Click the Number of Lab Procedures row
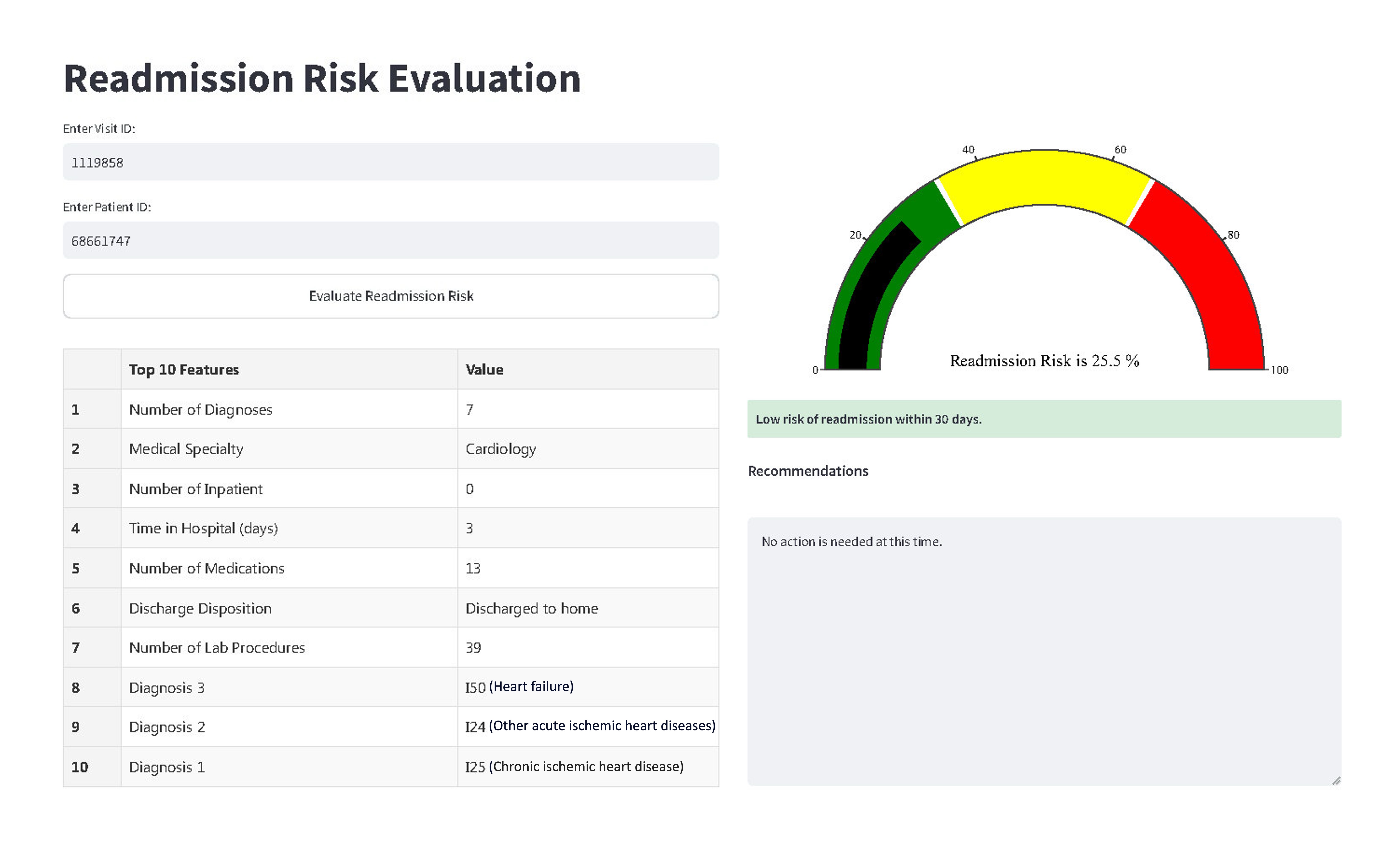The image size is (1400, 849). pyautogui.click(x=391, y=647)
